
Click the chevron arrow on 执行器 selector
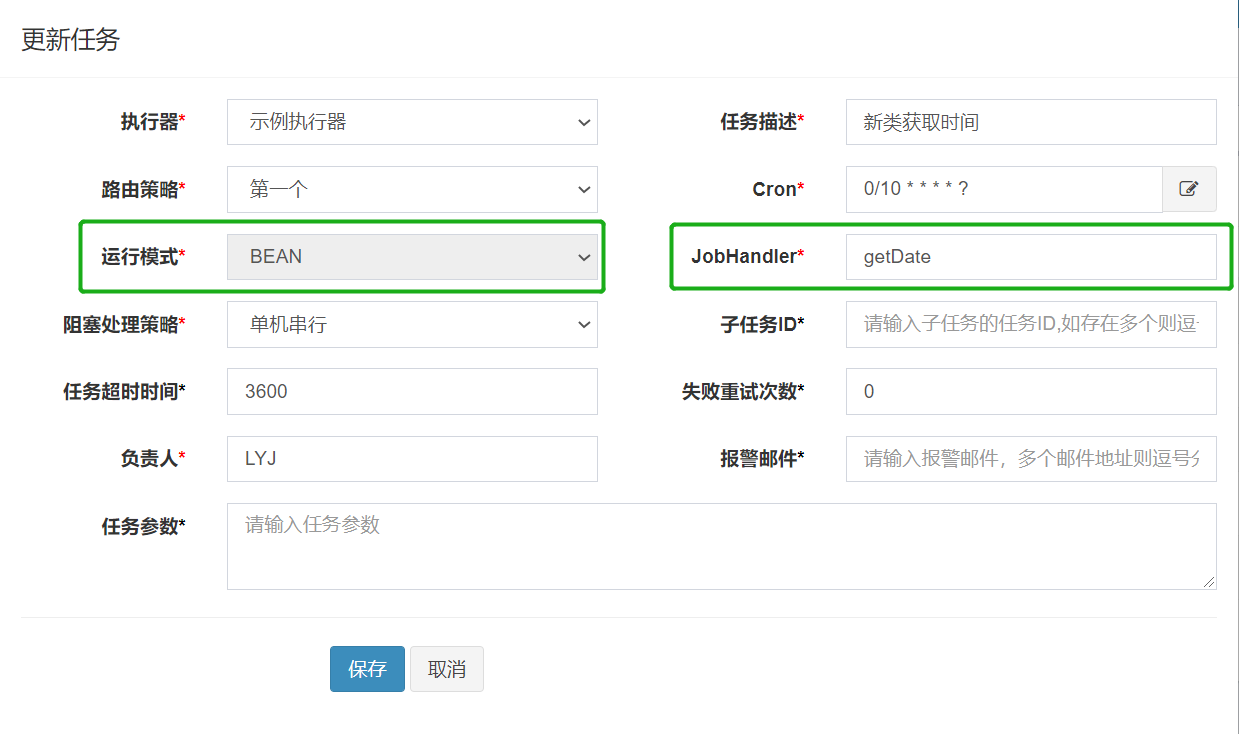(583, 122)
